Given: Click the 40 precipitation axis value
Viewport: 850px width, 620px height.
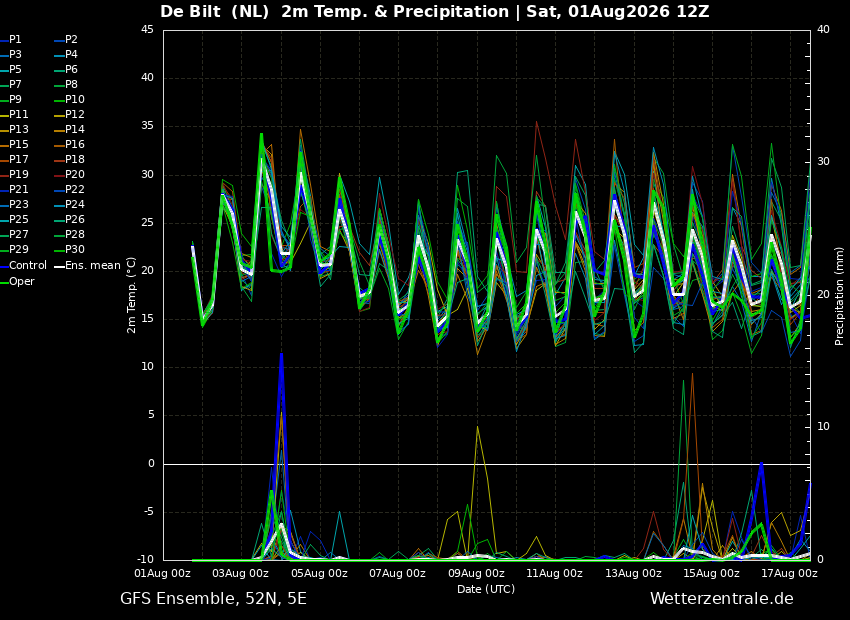Looking at the screenshot, I should coord(823,30).
